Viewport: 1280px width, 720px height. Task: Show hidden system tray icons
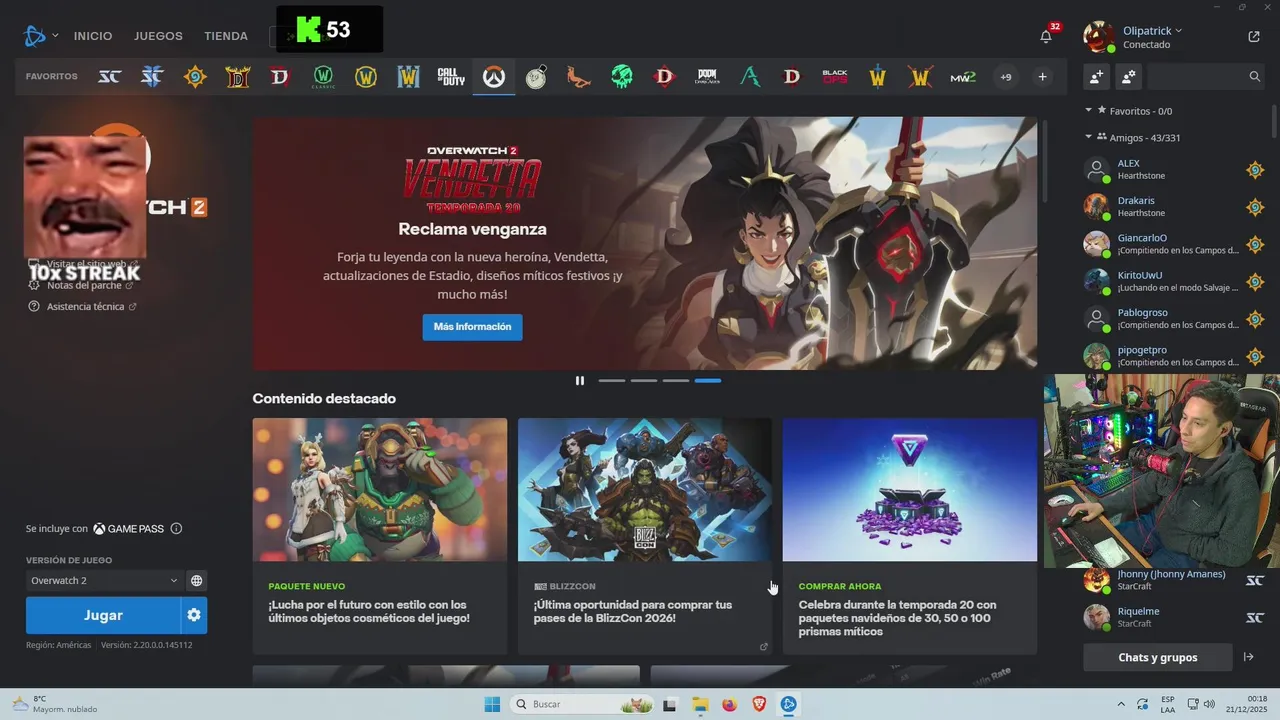click(x=1120, y=704)
